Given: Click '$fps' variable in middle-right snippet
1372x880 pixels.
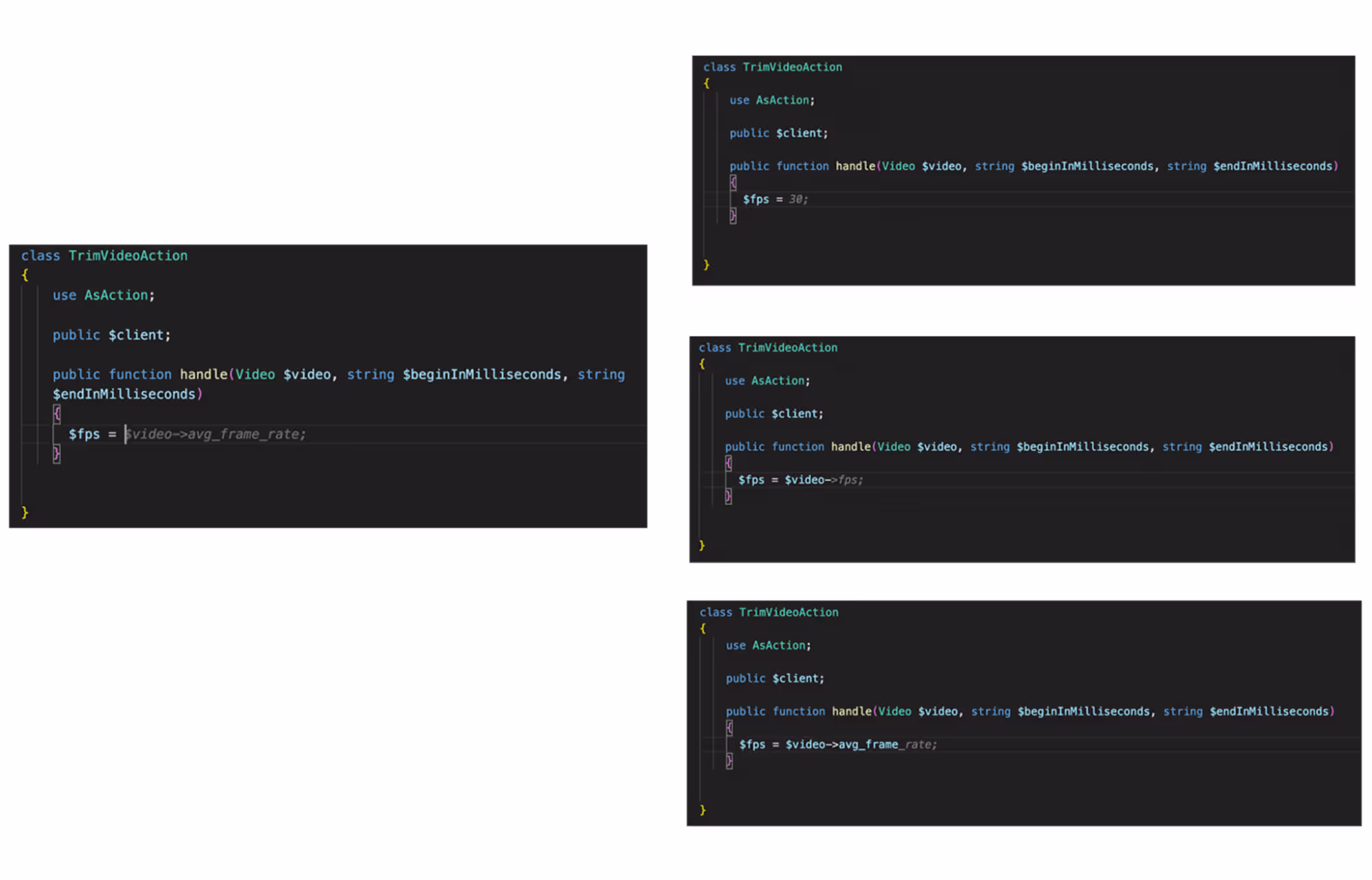Looking at the screenshot, I should pyautogui.click(x=751, y=480).
